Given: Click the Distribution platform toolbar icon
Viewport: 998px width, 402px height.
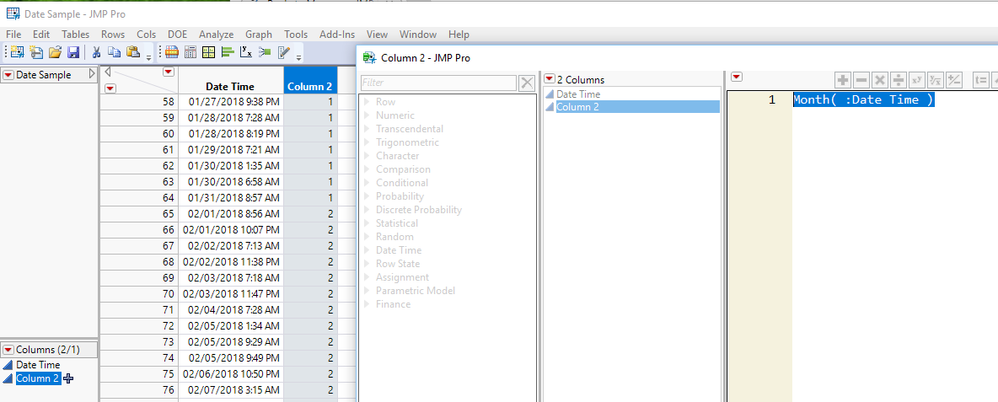Looking at the screenshot, I should pyautogui.click(x=172, y=52).
